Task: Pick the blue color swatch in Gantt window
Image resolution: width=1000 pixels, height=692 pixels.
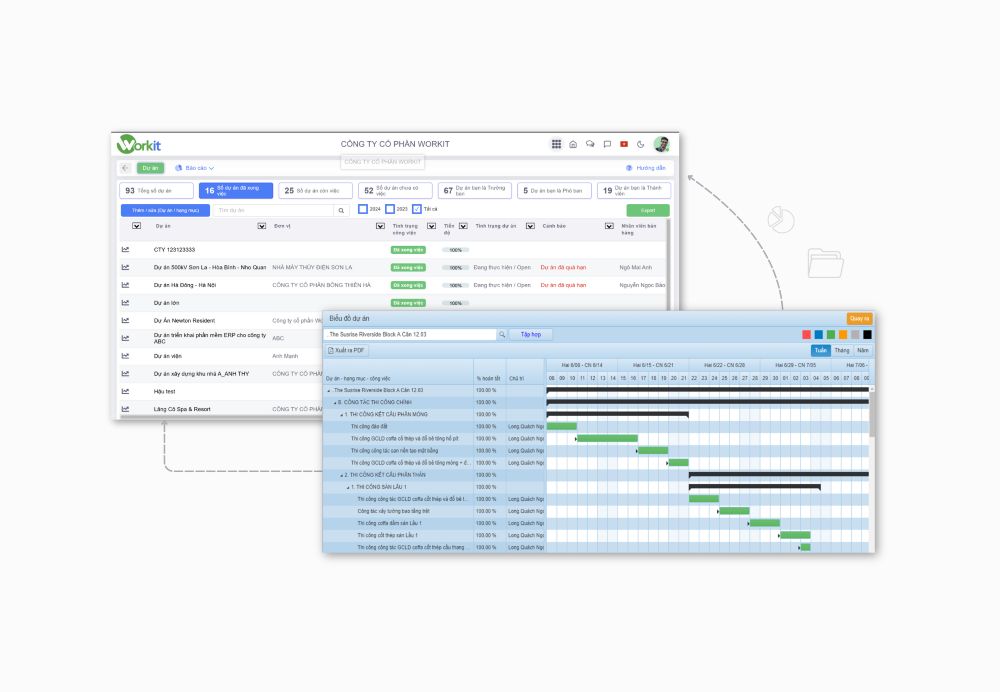Action: tap(818, 334)
